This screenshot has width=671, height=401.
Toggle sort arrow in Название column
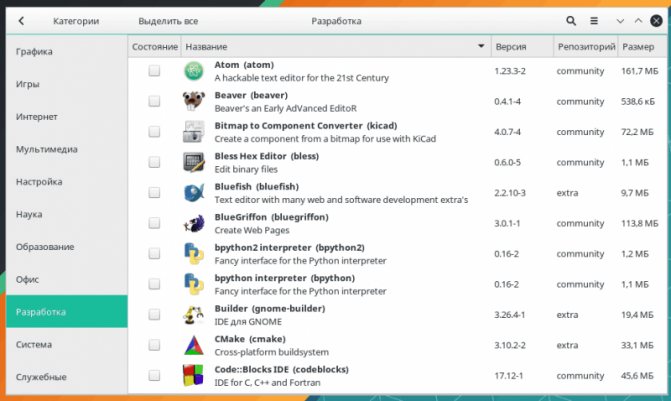(x=481, y=46)
